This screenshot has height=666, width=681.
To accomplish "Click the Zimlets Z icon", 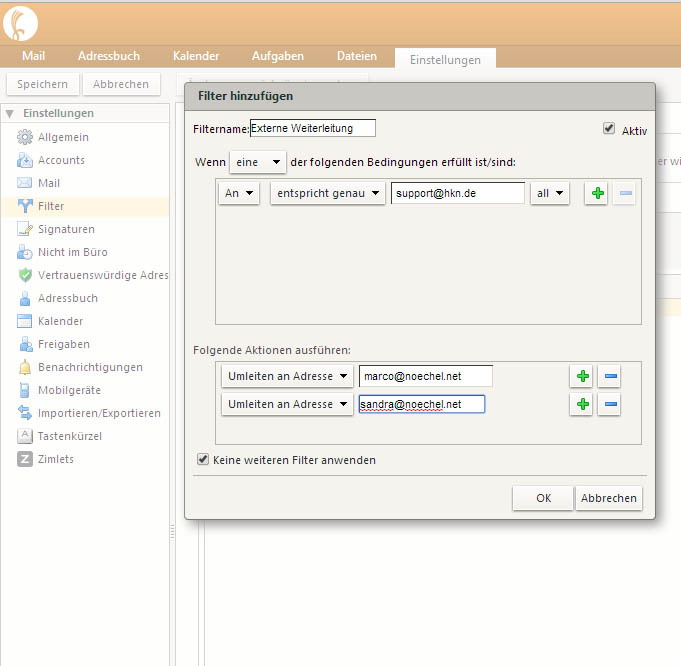I will tap(25, 459).
